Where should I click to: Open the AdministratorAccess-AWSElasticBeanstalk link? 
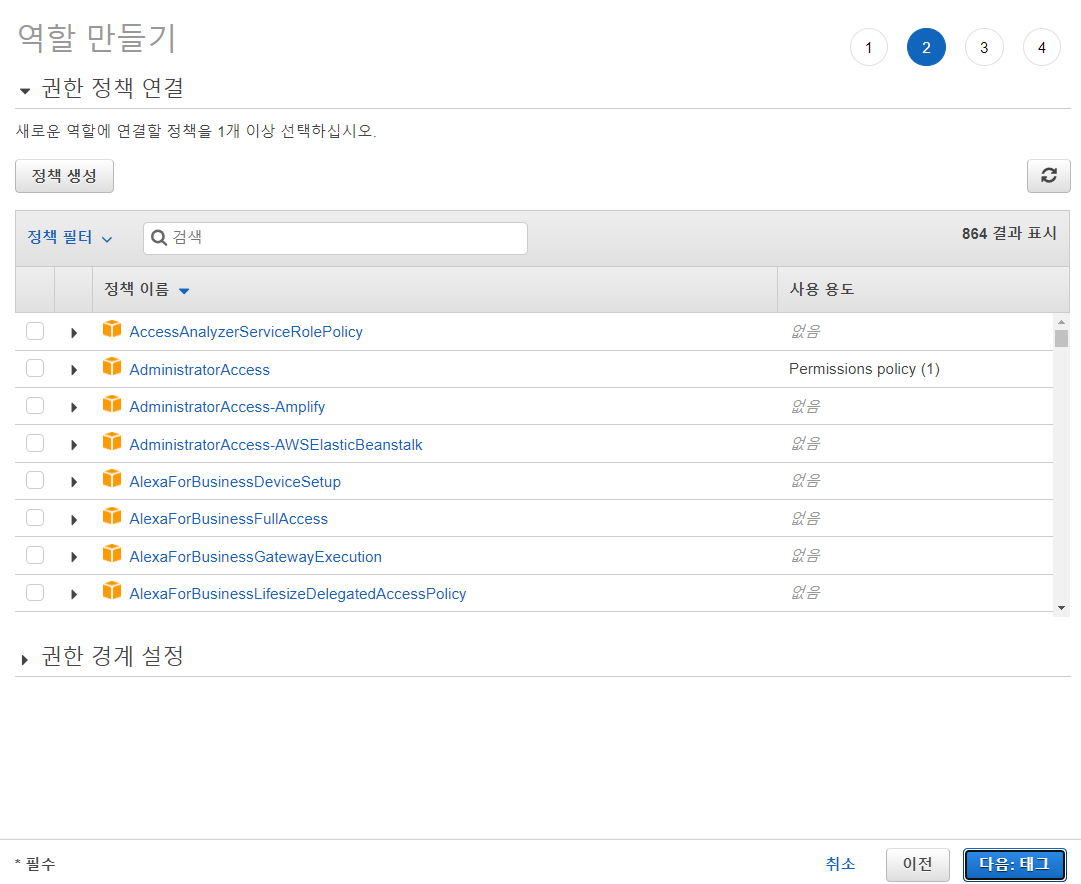pyautogui.click(x=276, y=445)
